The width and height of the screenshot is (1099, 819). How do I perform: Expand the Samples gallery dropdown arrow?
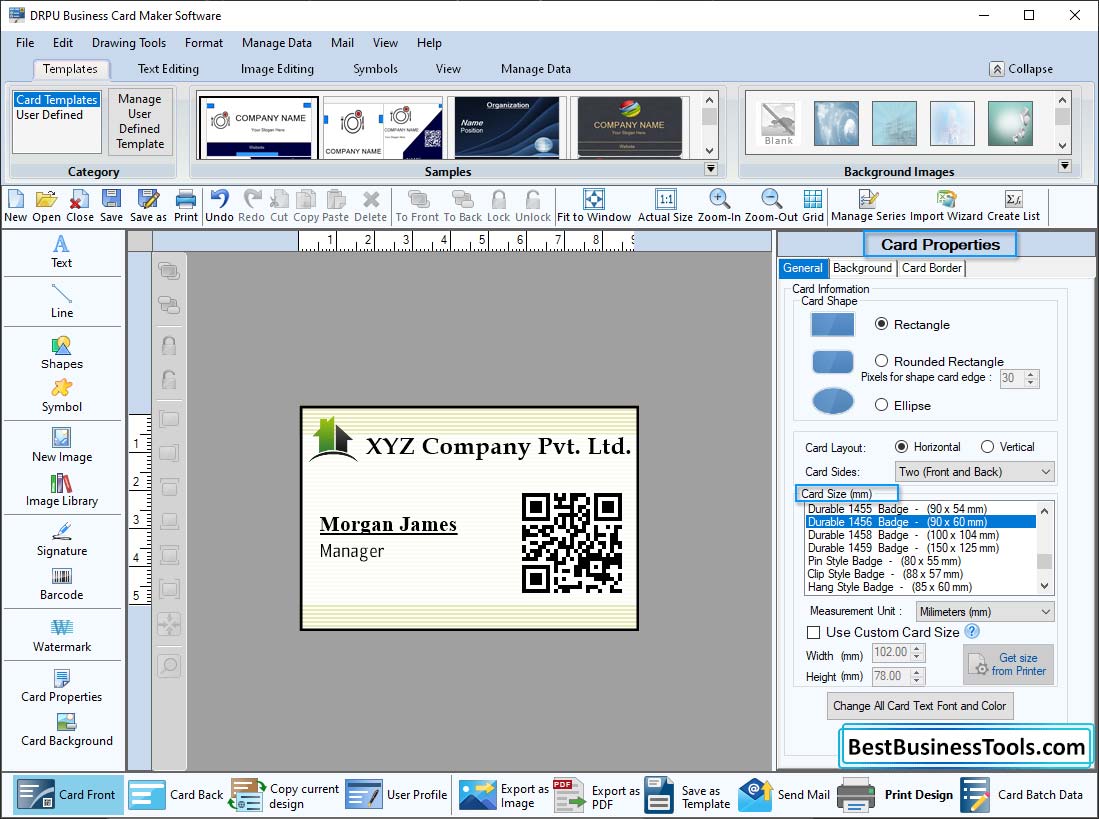[x=711, y=169]
